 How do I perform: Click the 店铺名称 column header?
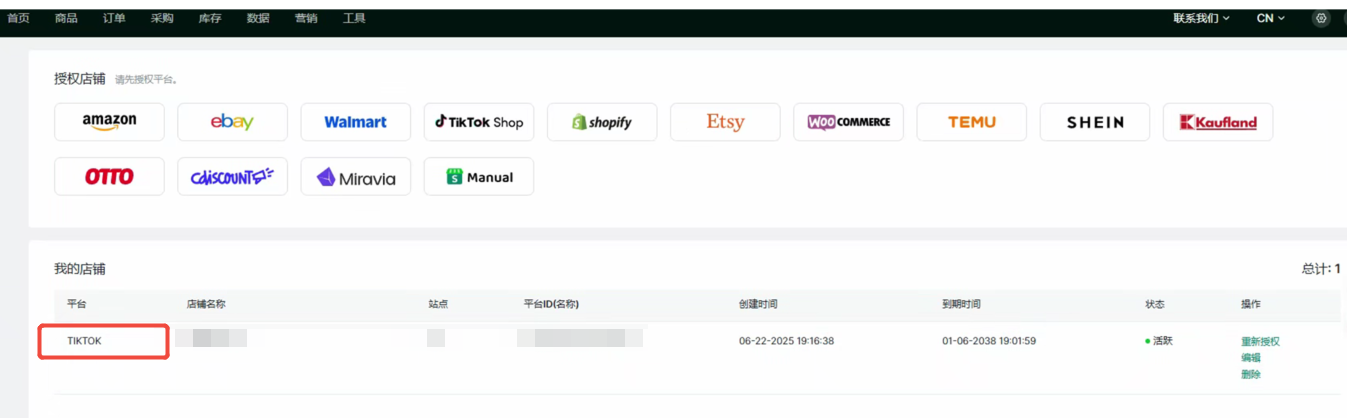tap(206, 304)
